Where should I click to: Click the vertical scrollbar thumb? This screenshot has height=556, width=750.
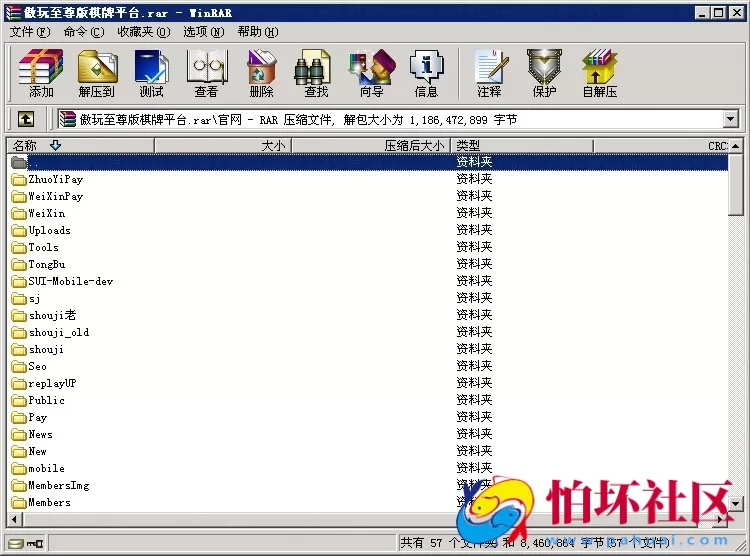pos(736,185)
